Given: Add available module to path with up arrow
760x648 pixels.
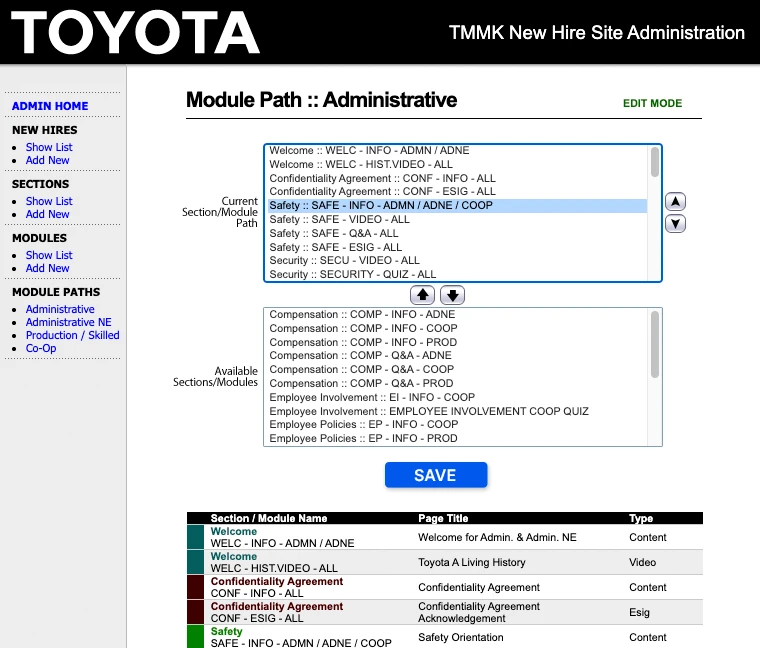Looking at the screenshot, I should (422, 295).
